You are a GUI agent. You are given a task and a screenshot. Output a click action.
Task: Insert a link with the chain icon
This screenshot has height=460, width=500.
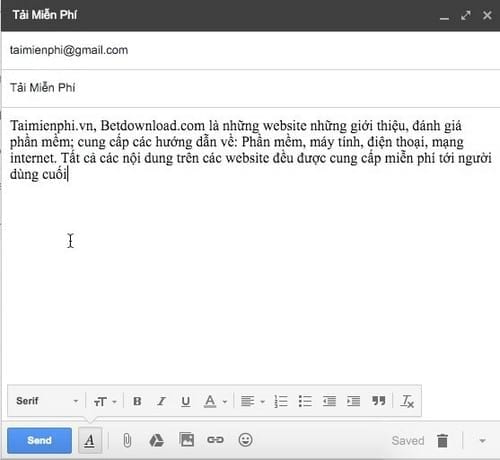[x=215, y=440]
